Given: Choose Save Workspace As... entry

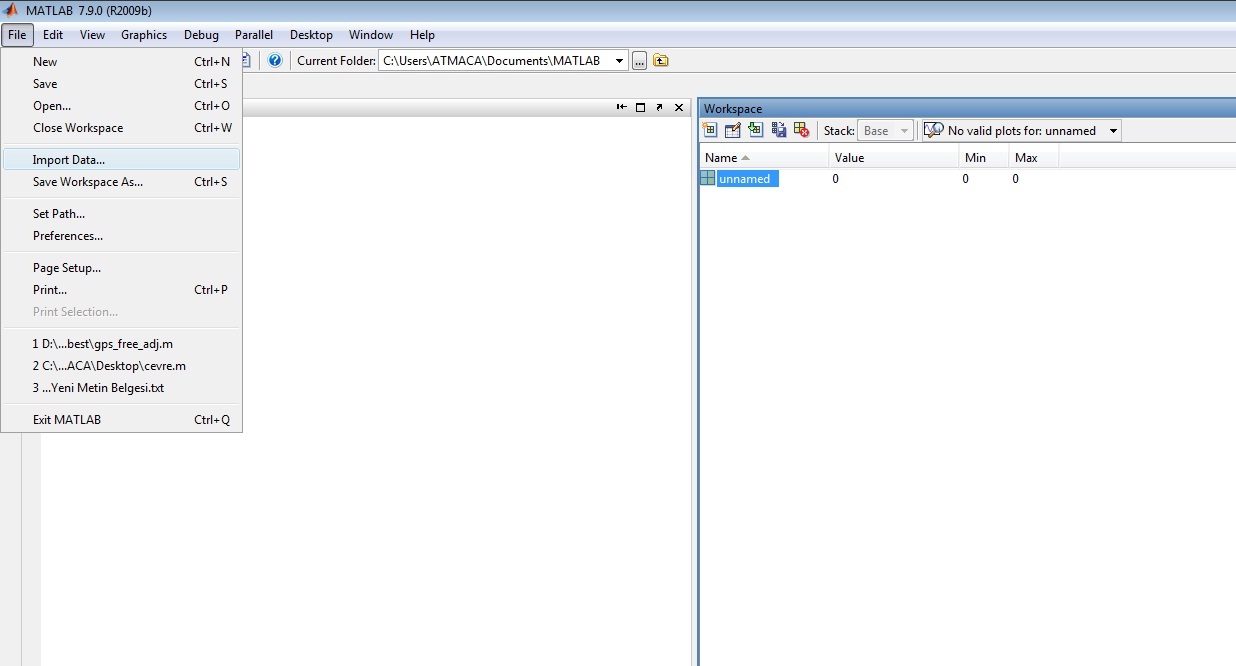Looking at the screenshot, I should (121, 182).
